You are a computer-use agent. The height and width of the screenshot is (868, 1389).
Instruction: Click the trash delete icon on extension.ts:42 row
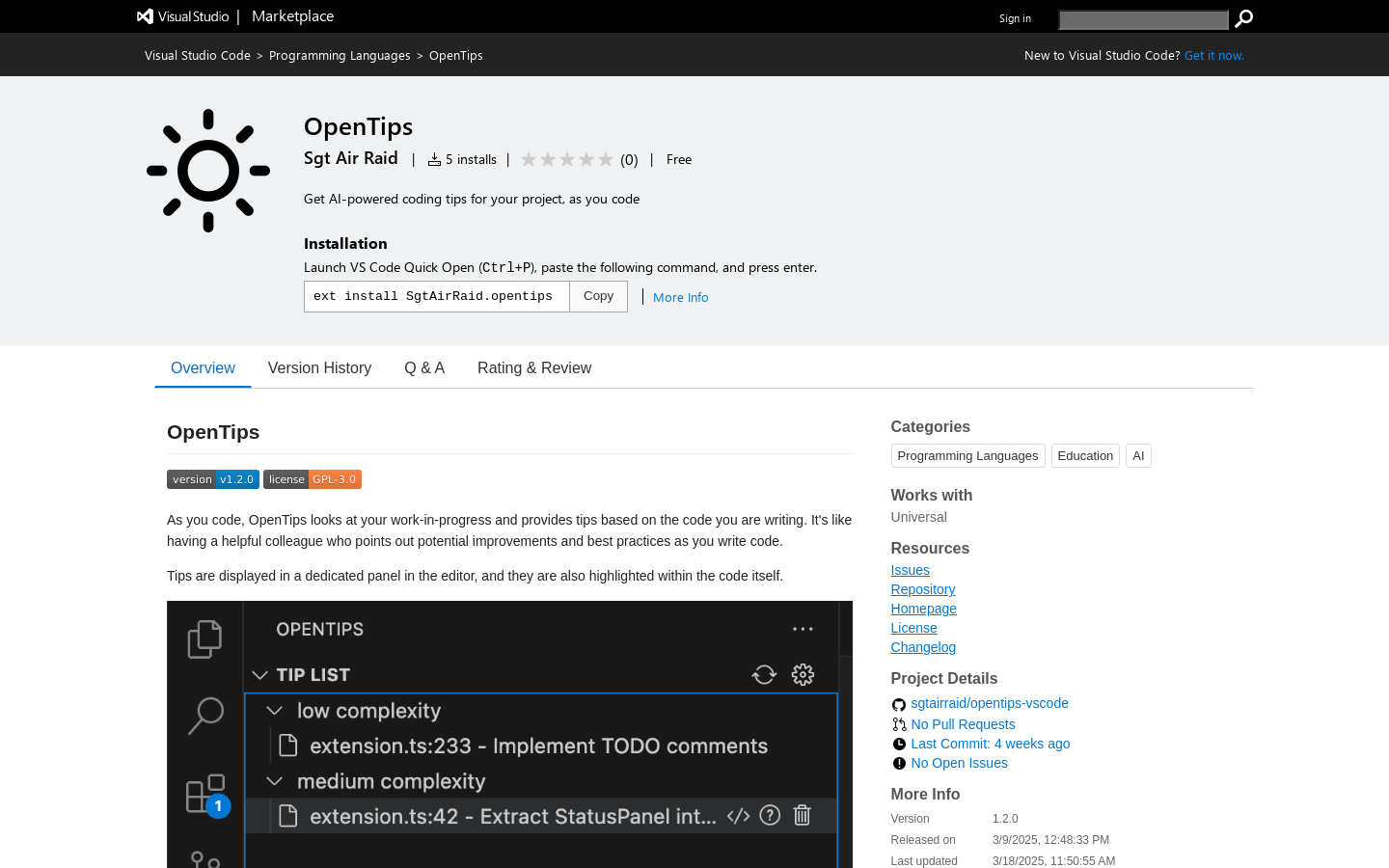point(802,815)
